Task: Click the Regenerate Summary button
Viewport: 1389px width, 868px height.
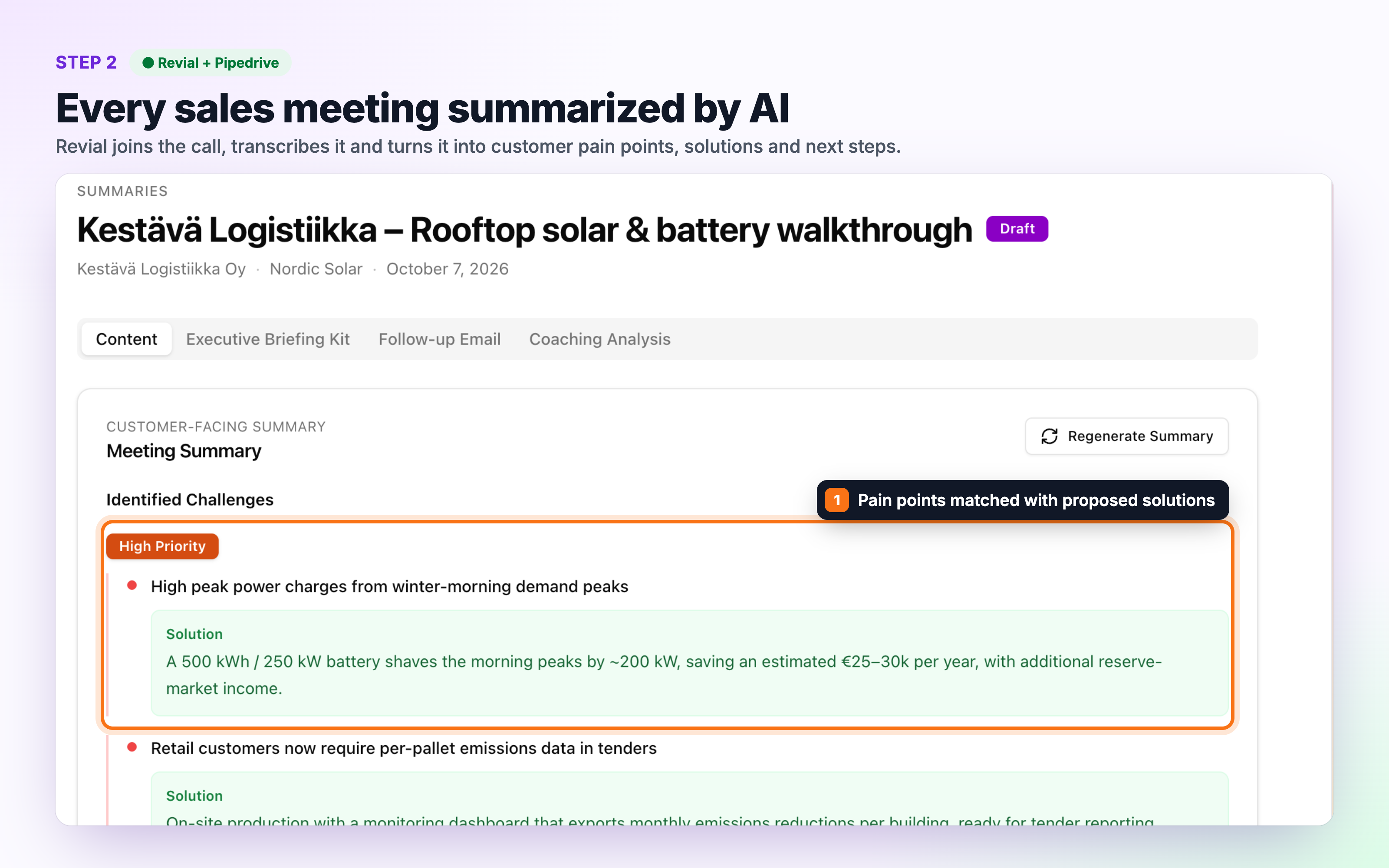Action: tap(1127, 436)
